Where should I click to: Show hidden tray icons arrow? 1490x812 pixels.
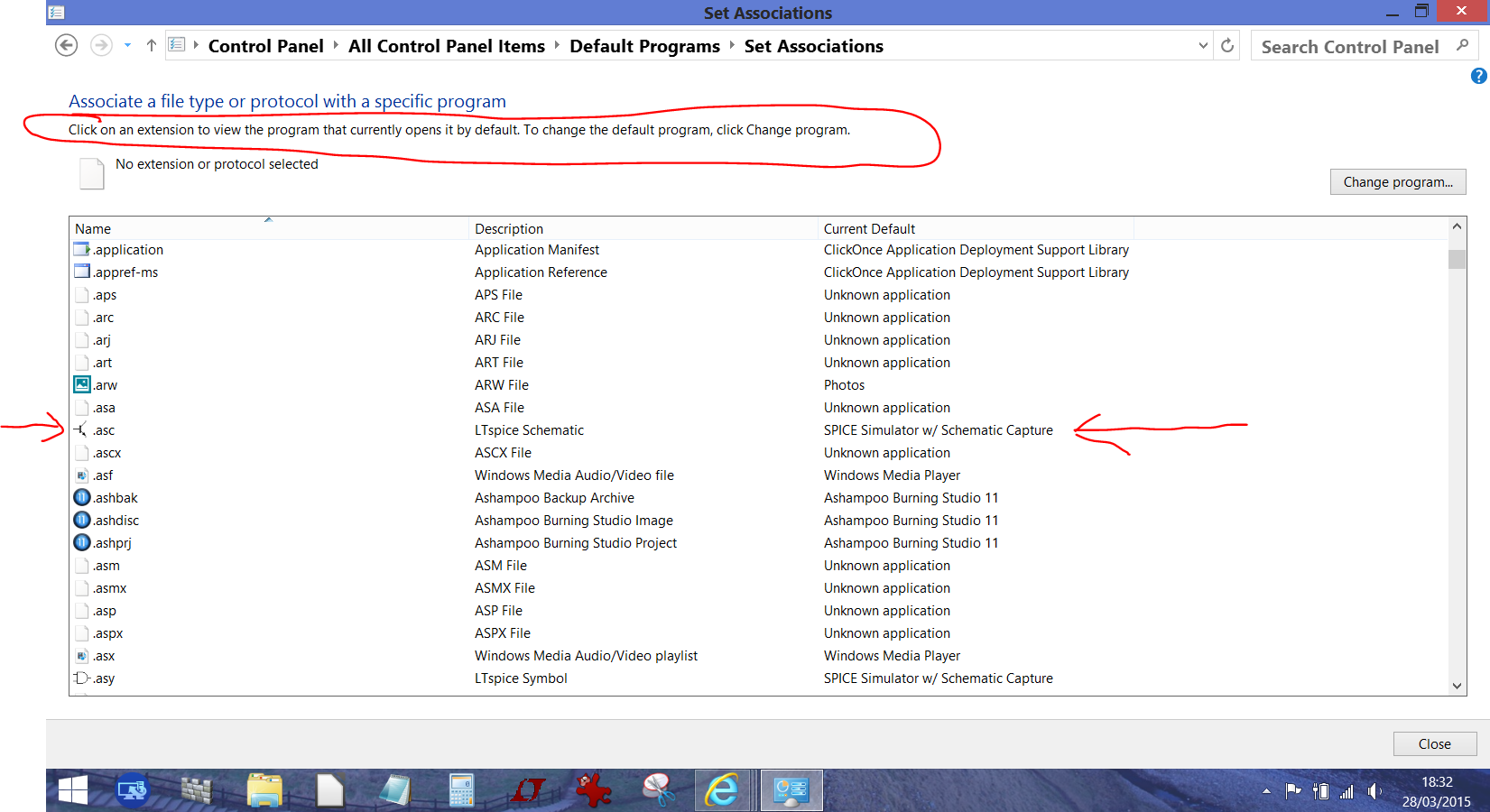click(1266, 791)
